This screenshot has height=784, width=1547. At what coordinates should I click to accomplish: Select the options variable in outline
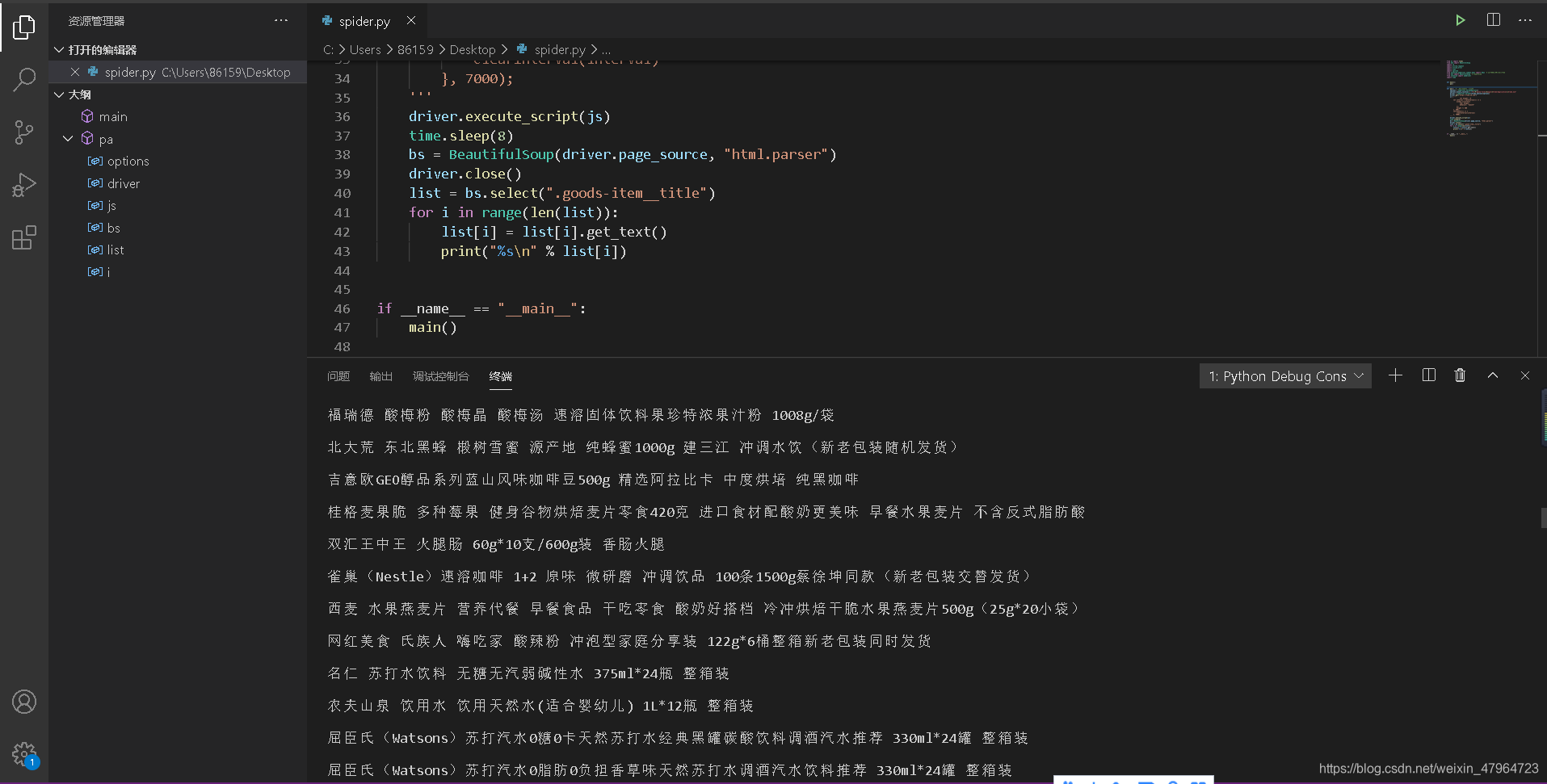(128, 161)
